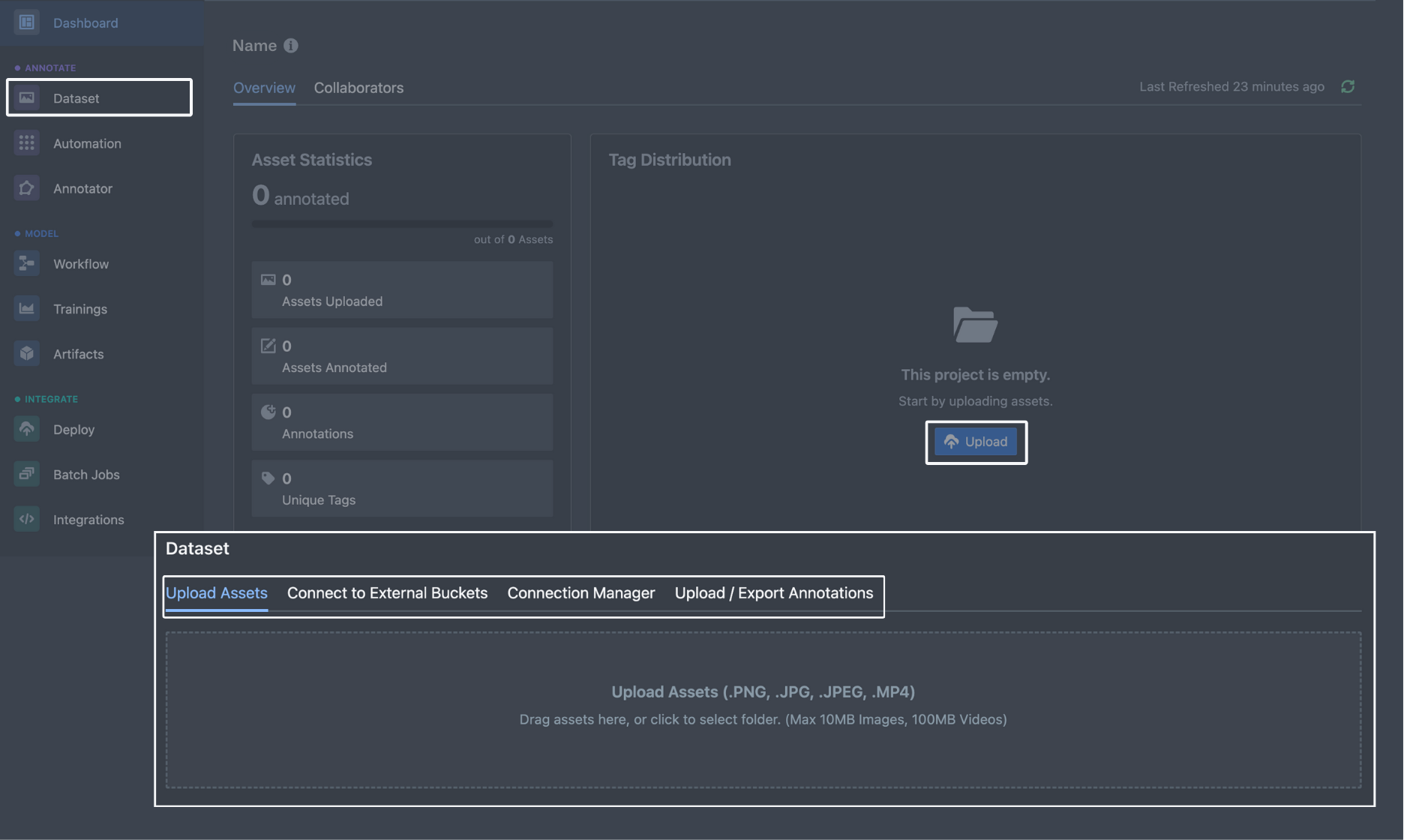This screenshot has height=840, width=1404.
Task: Click the Trainings chart icon
Action: (27, 308)
